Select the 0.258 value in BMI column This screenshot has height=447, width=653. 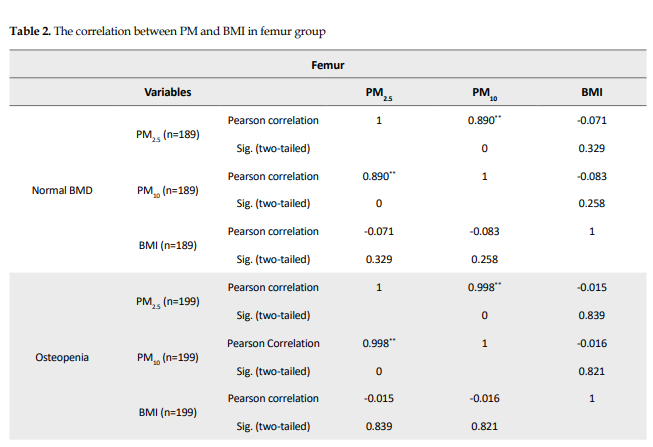pyautogui.click(x=591, y=204)
